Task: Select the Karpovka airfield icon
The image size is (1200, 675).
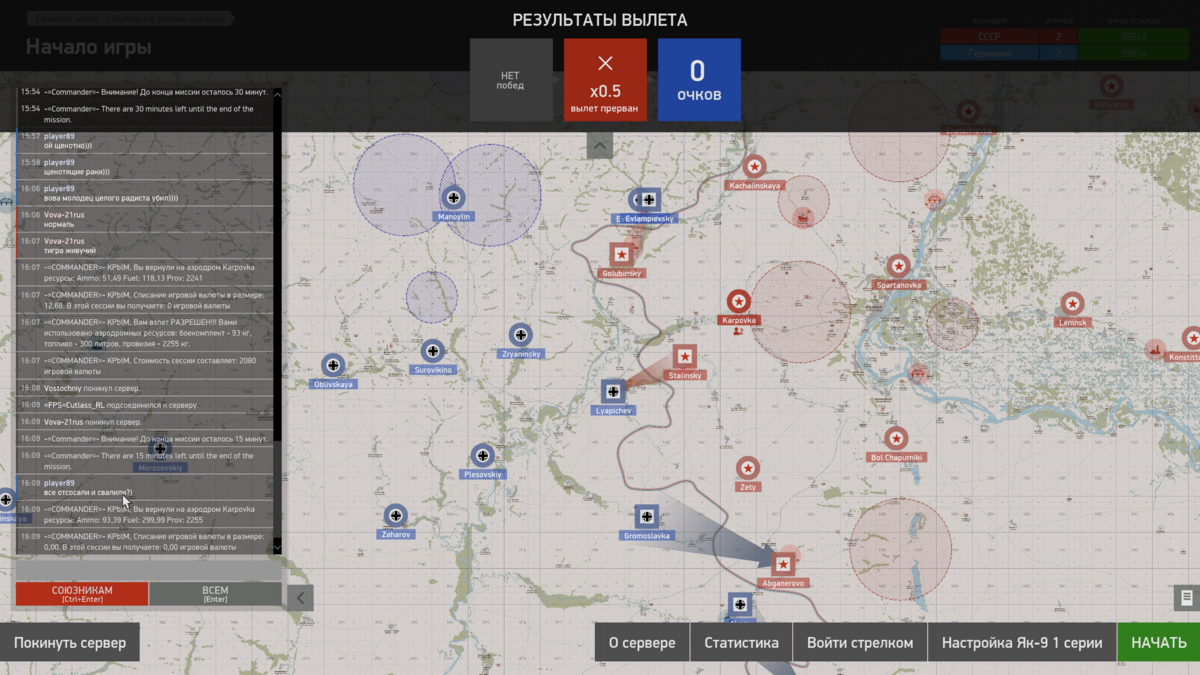Action: click(738, 300)
